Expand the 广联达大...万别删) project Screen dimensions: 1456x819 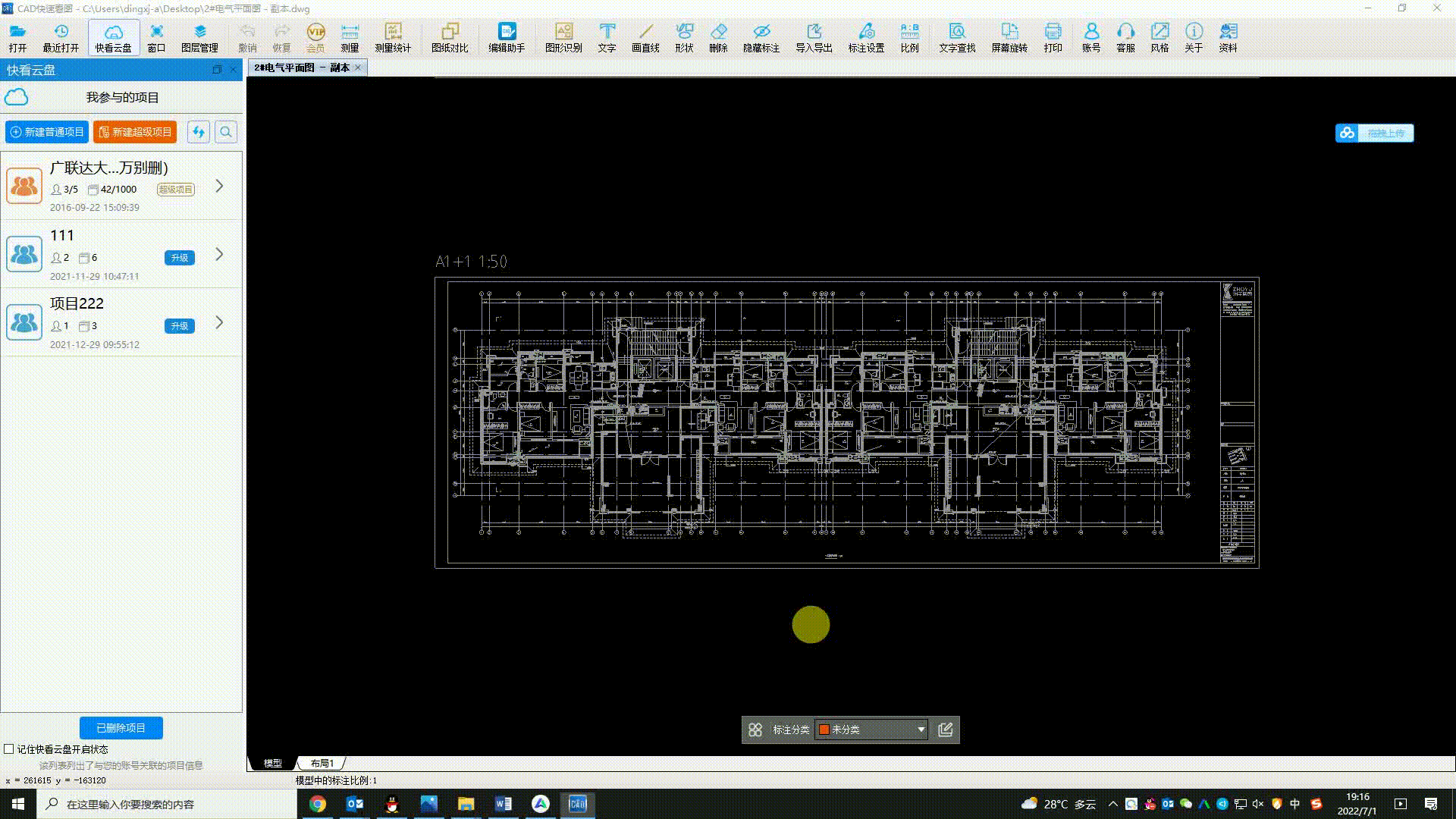coord(219,186)
